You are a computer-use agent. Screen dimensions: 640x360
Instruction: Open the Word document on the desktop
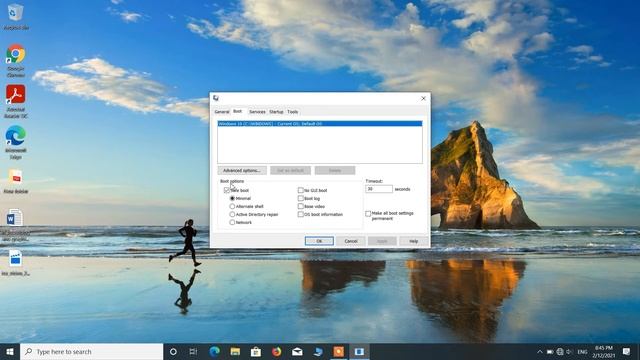click(16, 224)
